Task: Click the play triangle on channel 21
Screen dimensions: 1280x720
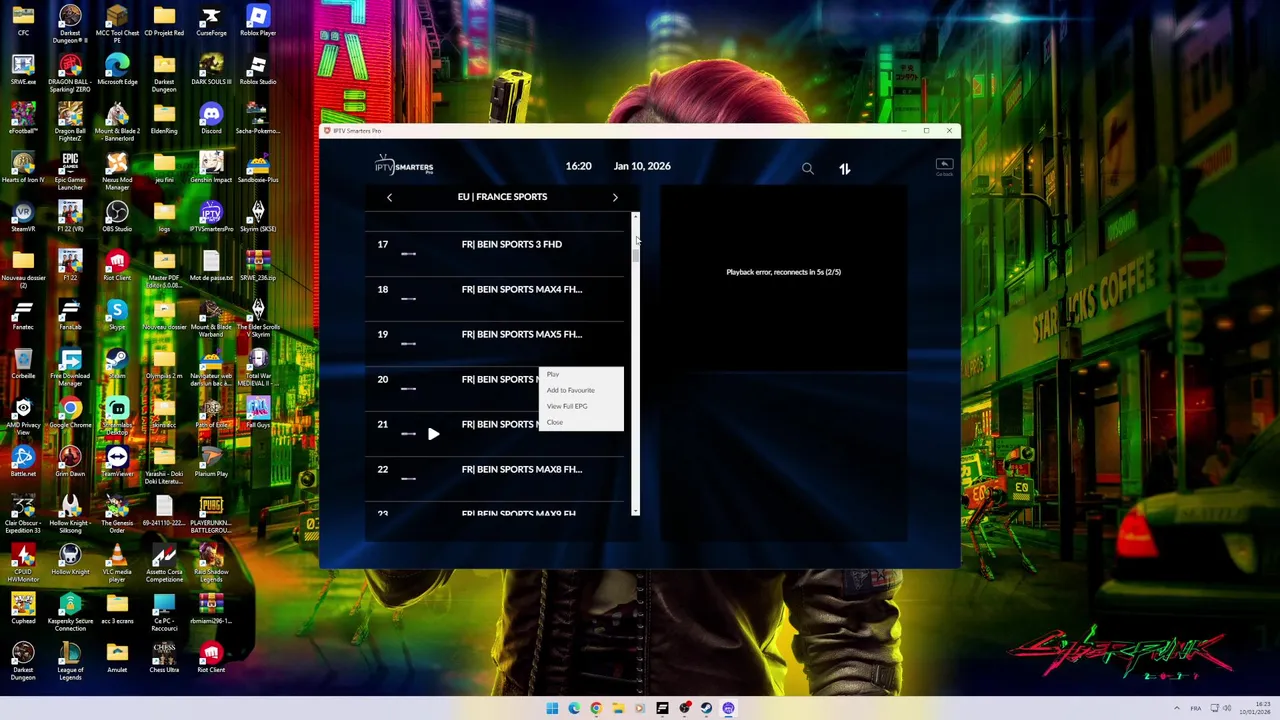Action: [433, 434]
